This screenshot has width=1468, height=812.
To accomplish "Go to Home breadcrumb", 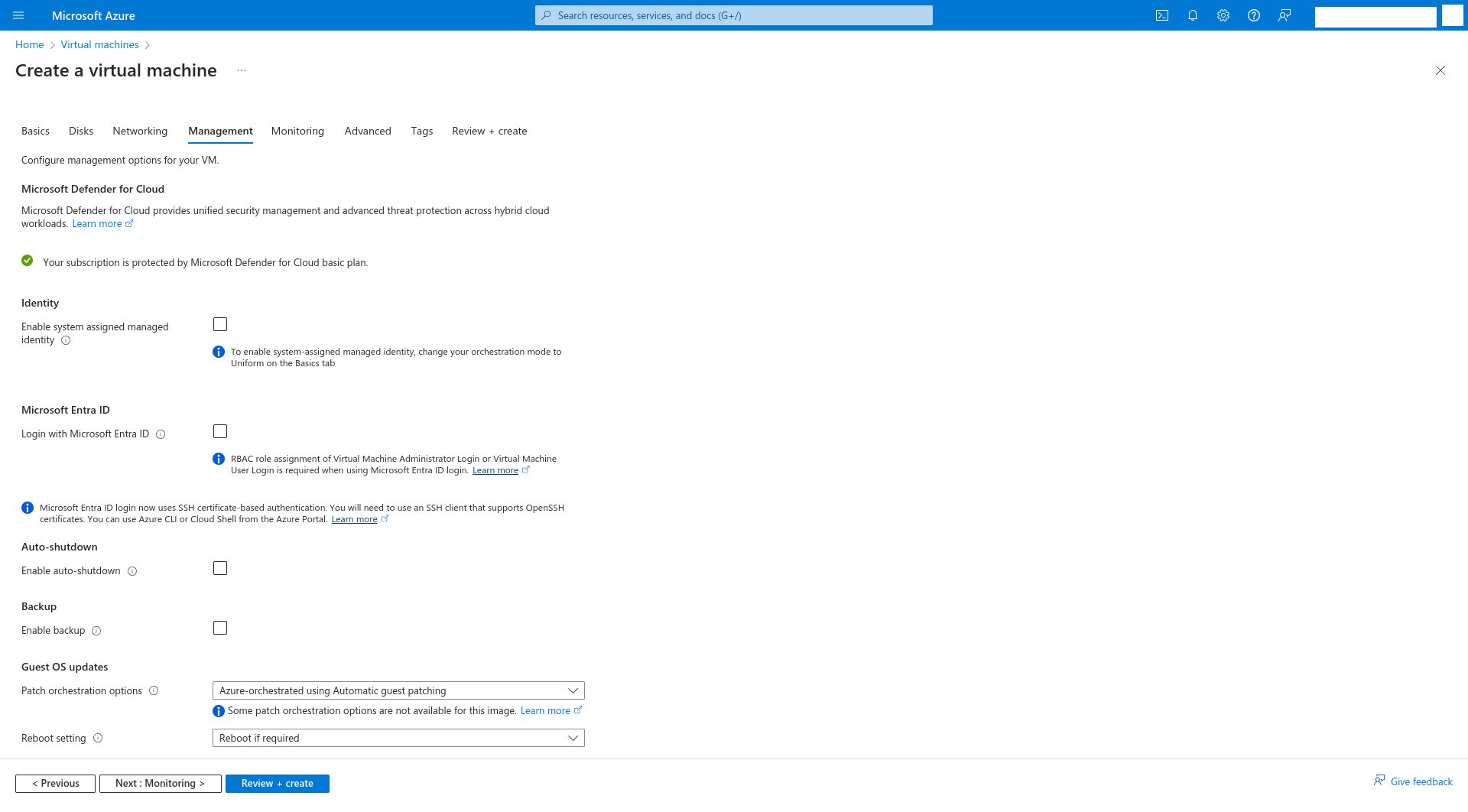I will tap(30, 45).
